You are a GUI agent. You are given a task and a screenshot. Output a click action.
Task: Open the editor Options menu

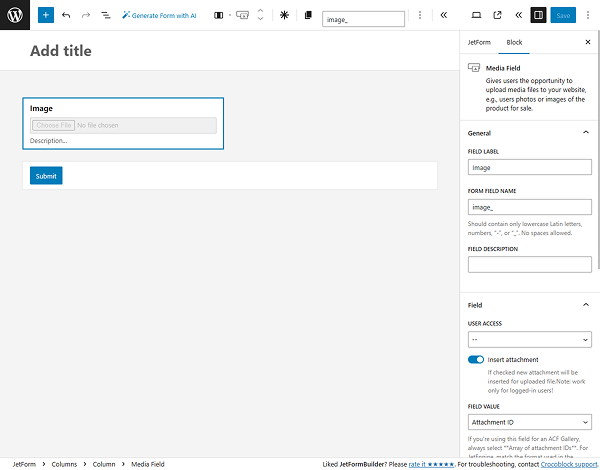pos(588,15)
